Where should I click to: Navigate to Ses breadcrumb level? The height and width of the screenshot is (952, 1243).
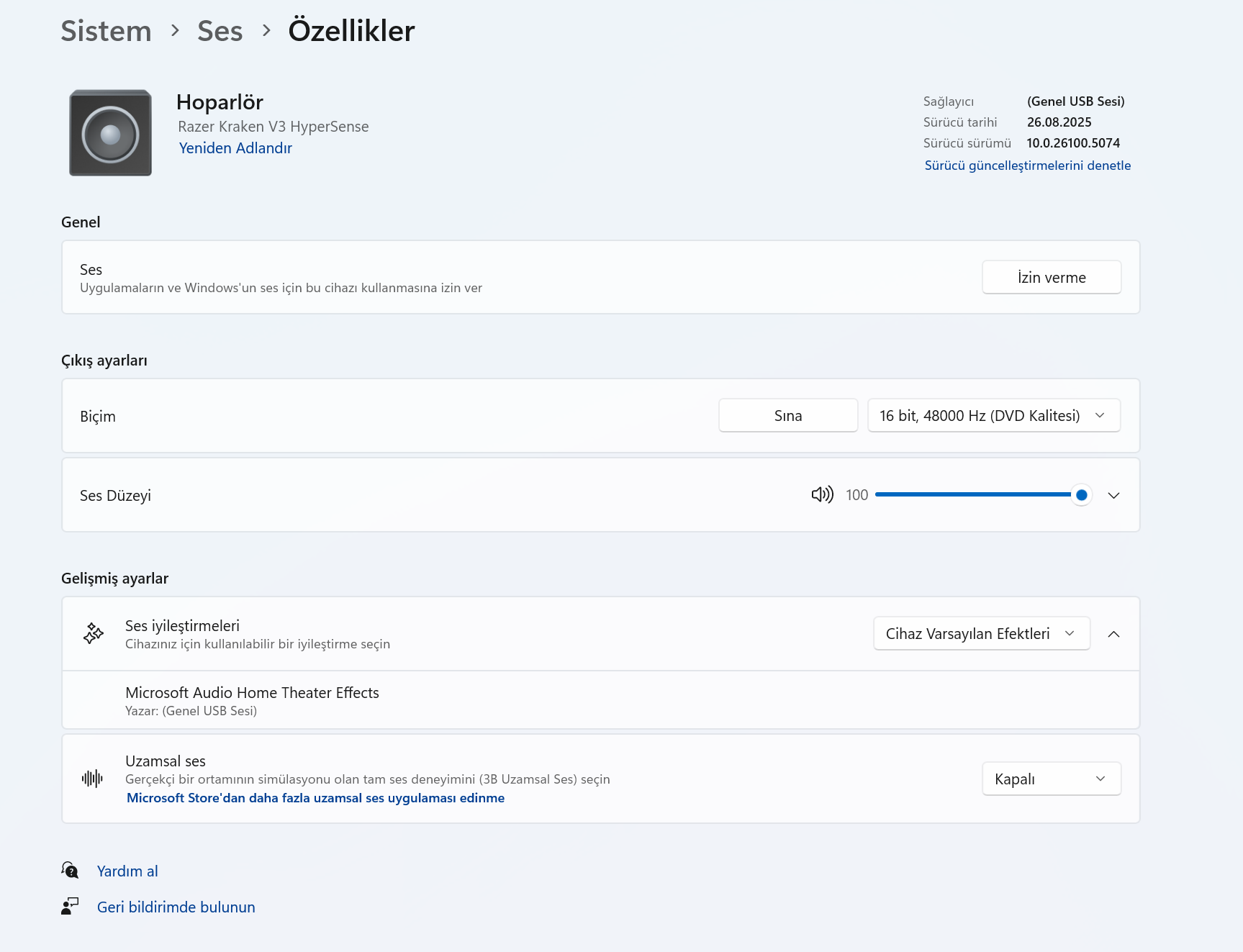click(x=220, y=31)
